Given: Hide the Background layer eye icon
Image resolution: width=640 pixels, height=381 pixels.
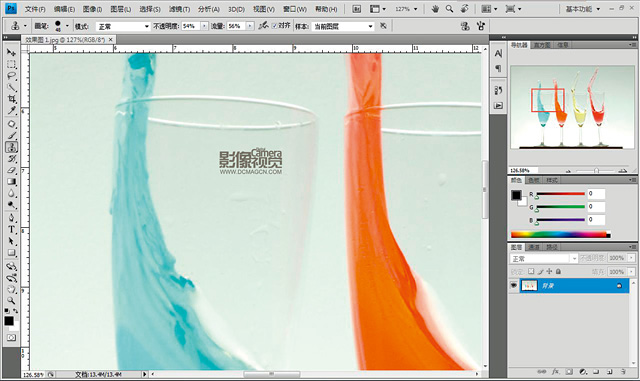Looking at the screenshot, I should point(514,285).
